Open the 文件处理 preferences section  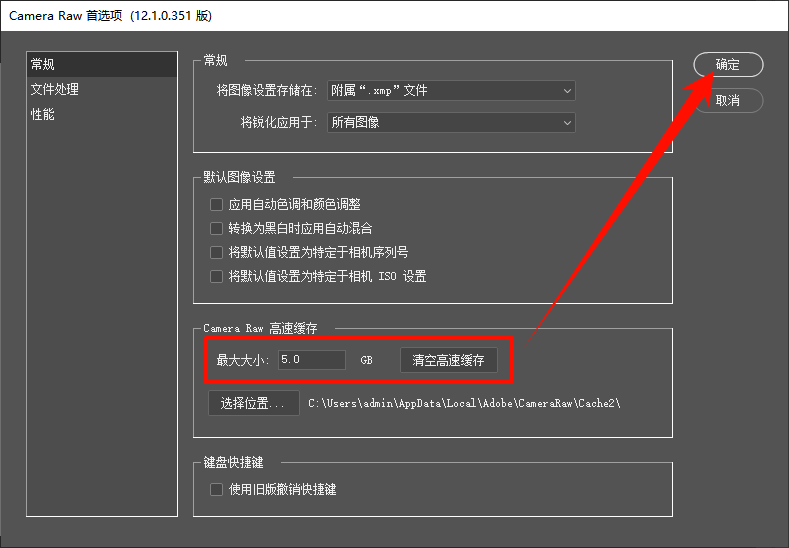(x=102, y=89)
